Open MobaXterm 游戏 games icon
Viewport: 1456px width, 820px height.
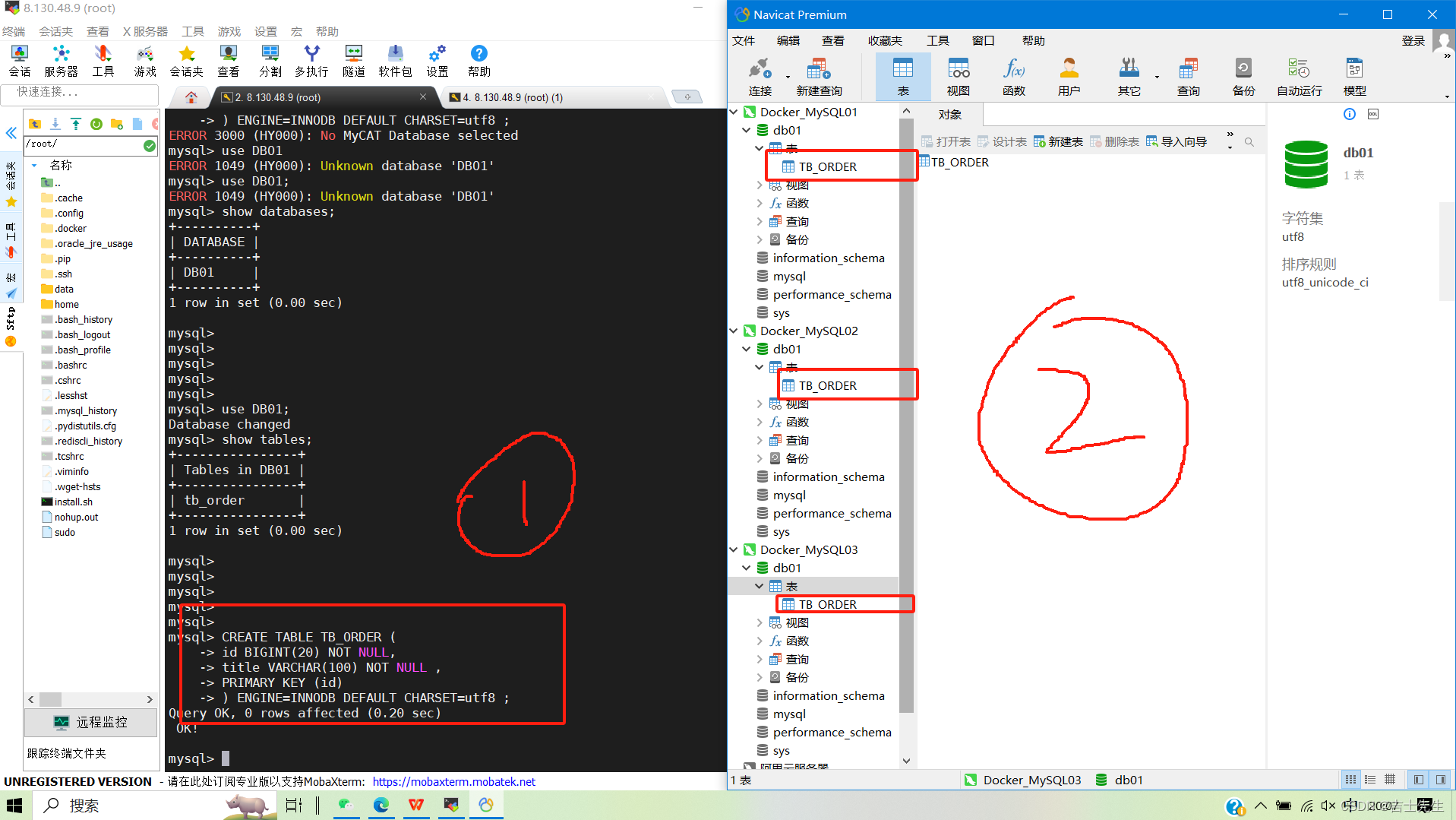145,61
